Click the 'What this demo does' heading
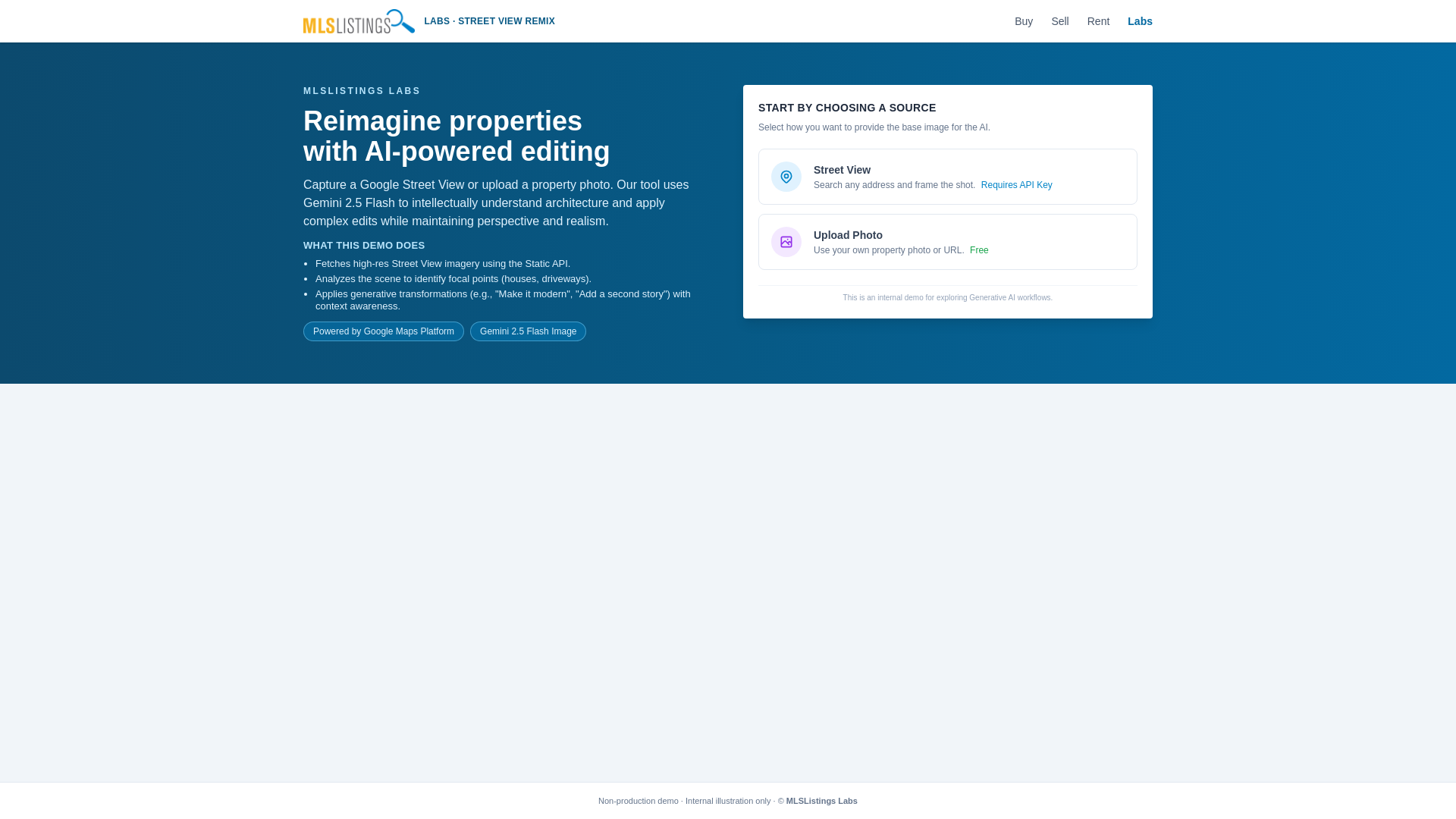This screenshot has height=819, width=1456. tap(364, 246)
